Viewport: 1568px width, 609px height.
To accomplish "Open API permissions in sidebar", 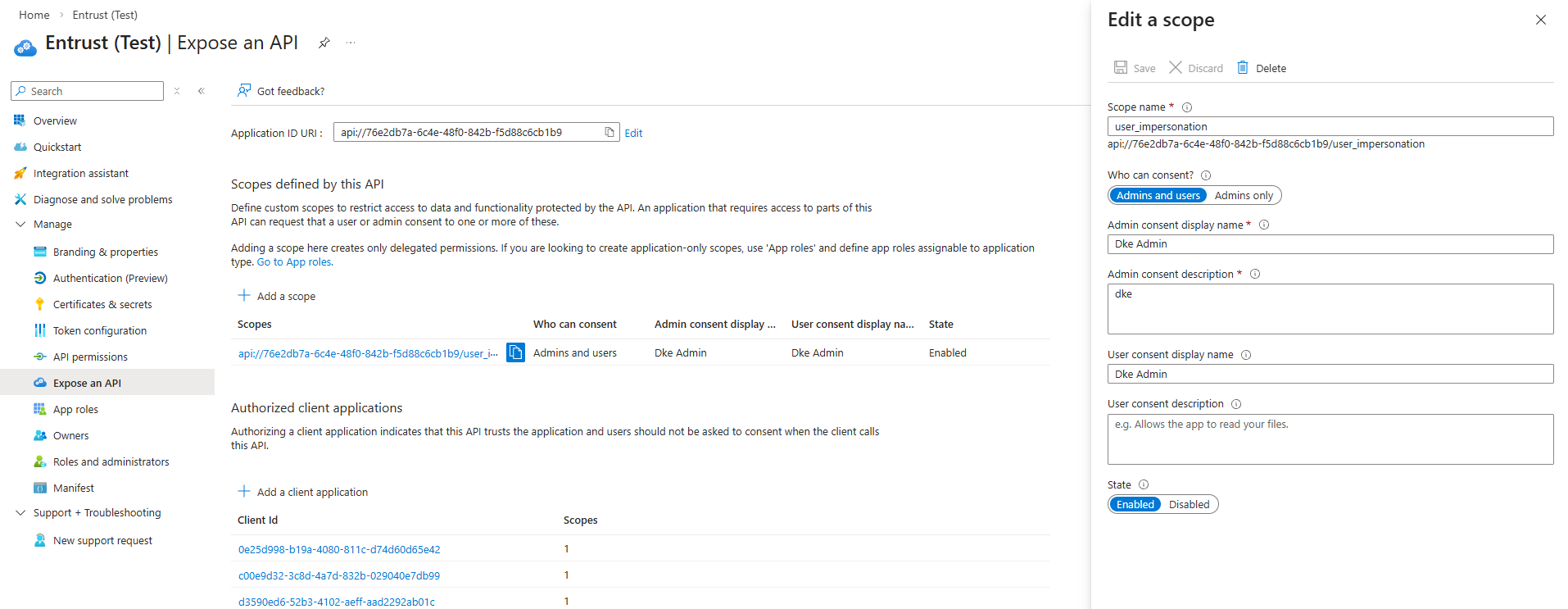I will point(90,357).
